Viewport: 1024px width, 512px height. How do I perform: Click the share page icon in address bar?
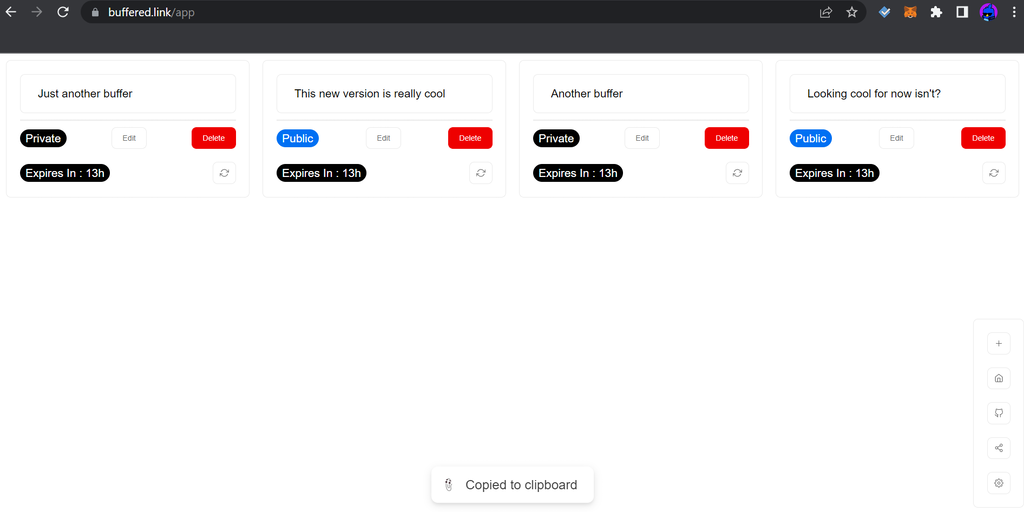[x=826, y=12]
